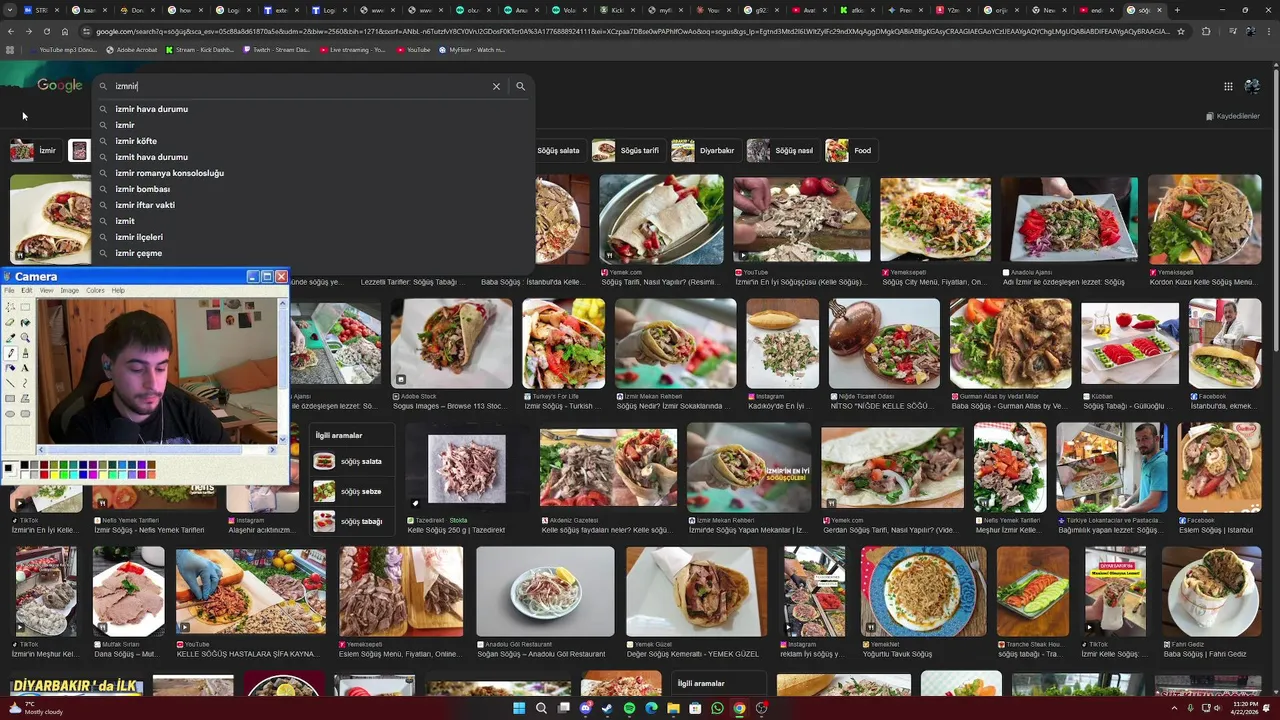Open the 'Kelle Söğüş 250 g' Tazedirekt image
The width and height of the screenshot is (1280, 720).
click(466, 469)
